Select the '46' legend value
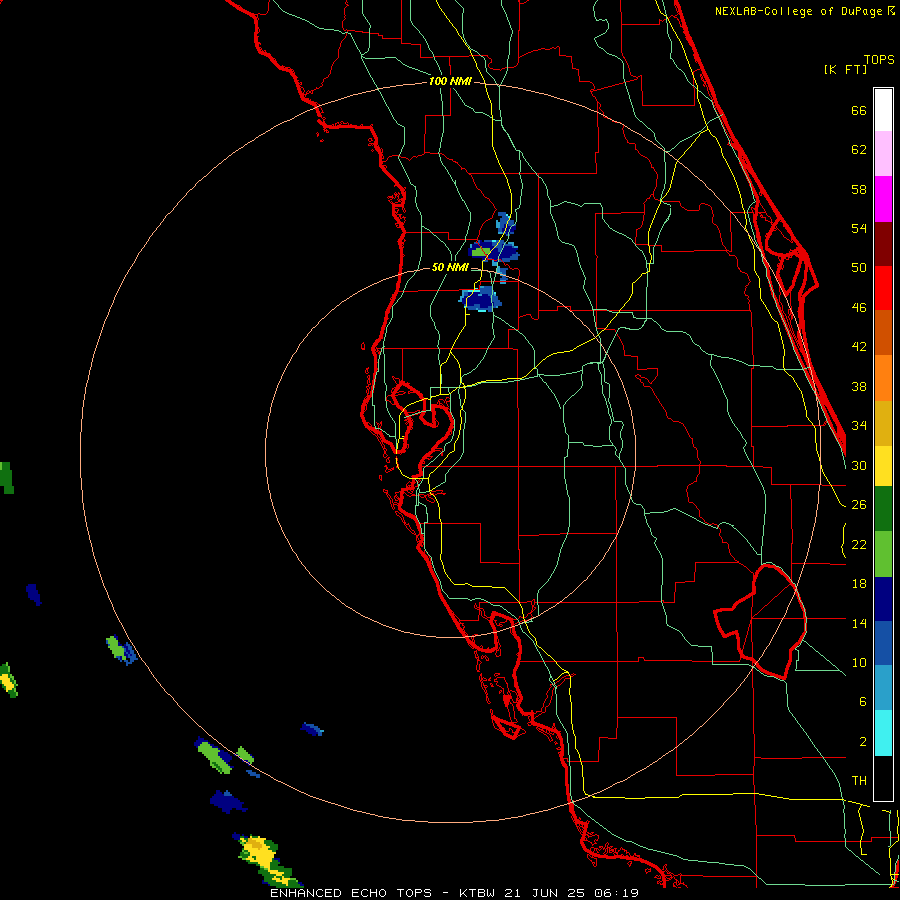Screen dimensions: 900x900 (859, 308)
